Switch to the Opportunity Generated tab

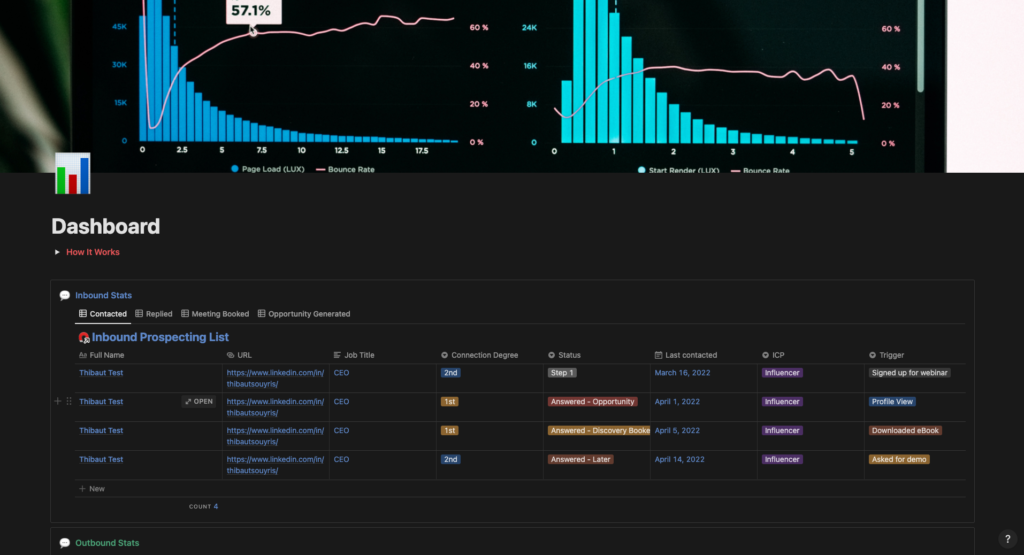tap(304, 314)
